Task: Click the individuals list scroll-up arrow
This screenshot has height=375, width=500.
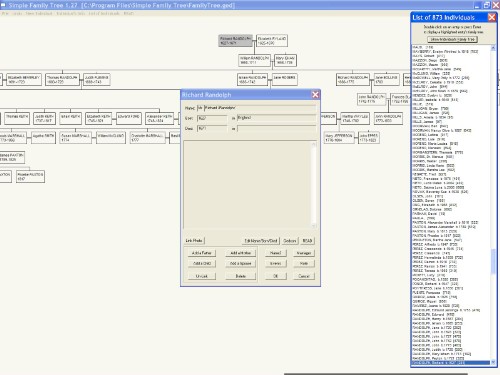Action: [x=493, y=48]
